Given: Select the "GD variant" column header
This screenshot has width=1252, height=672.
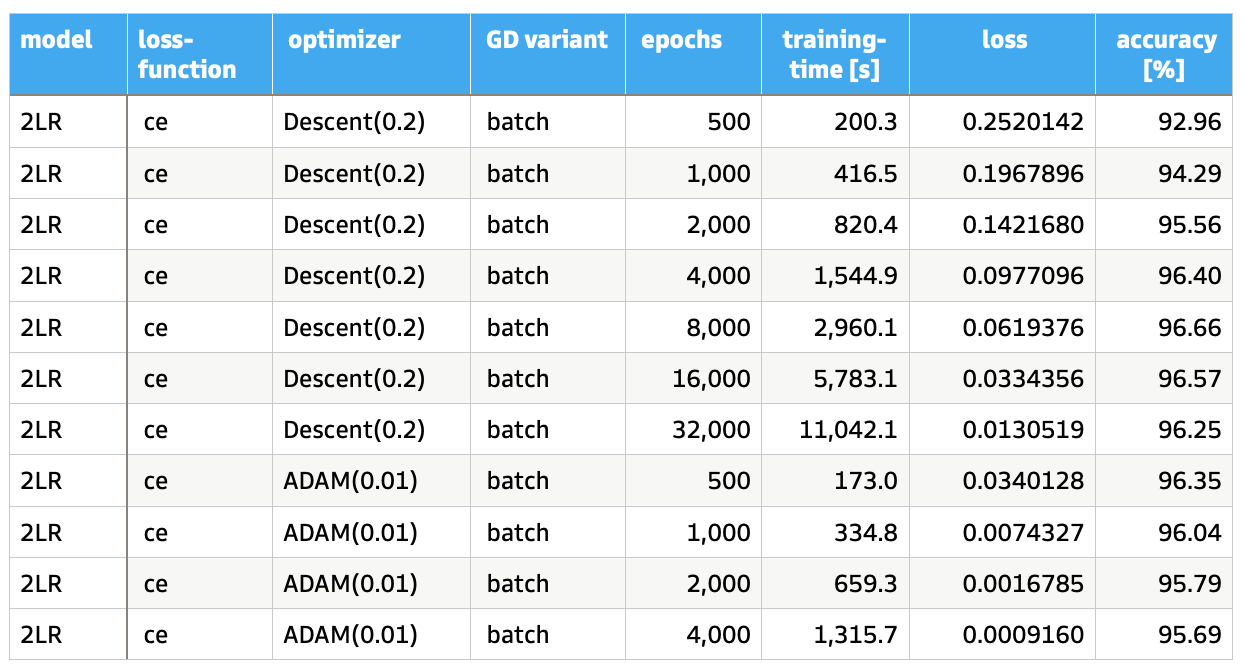Looking at the screenshot, I should (547, 41).
